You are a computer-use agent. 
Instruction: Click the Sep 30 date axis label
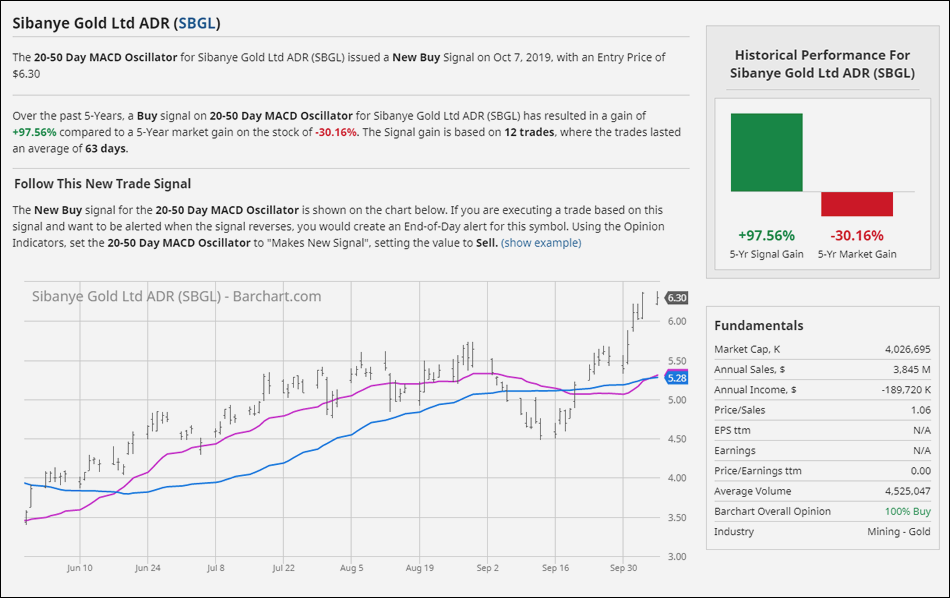(x=623, y=568)
